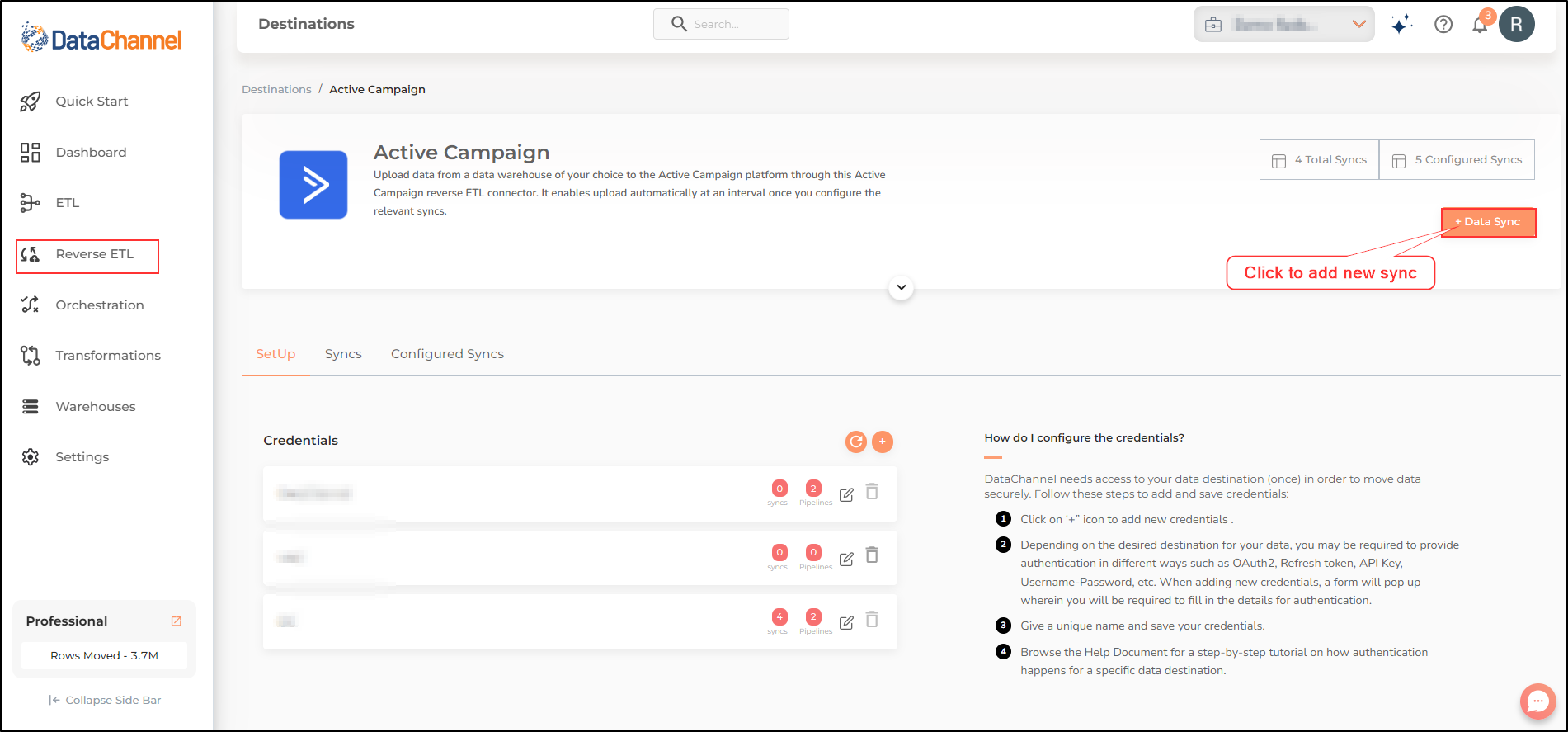Open the chat support bubble

(1538, 701)
